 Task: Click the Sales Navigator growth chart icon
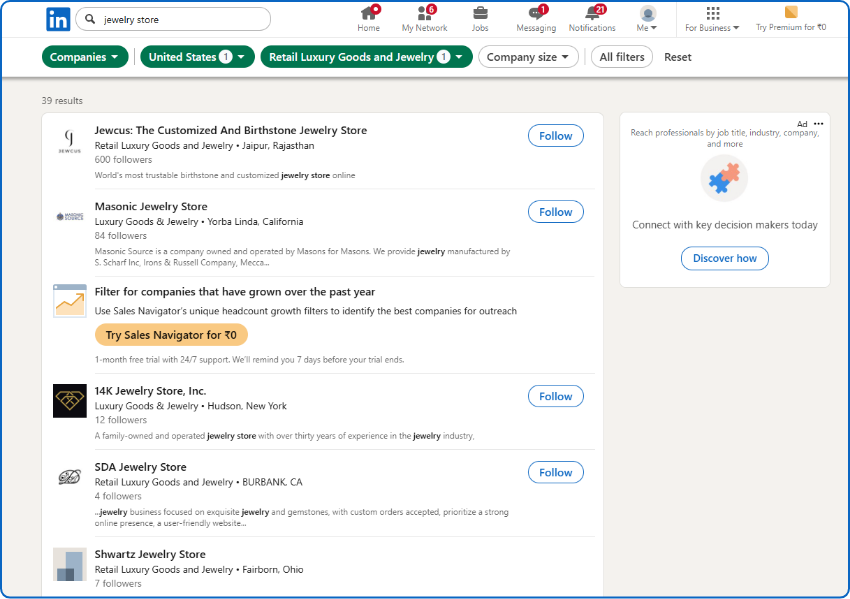pos(69,301)
